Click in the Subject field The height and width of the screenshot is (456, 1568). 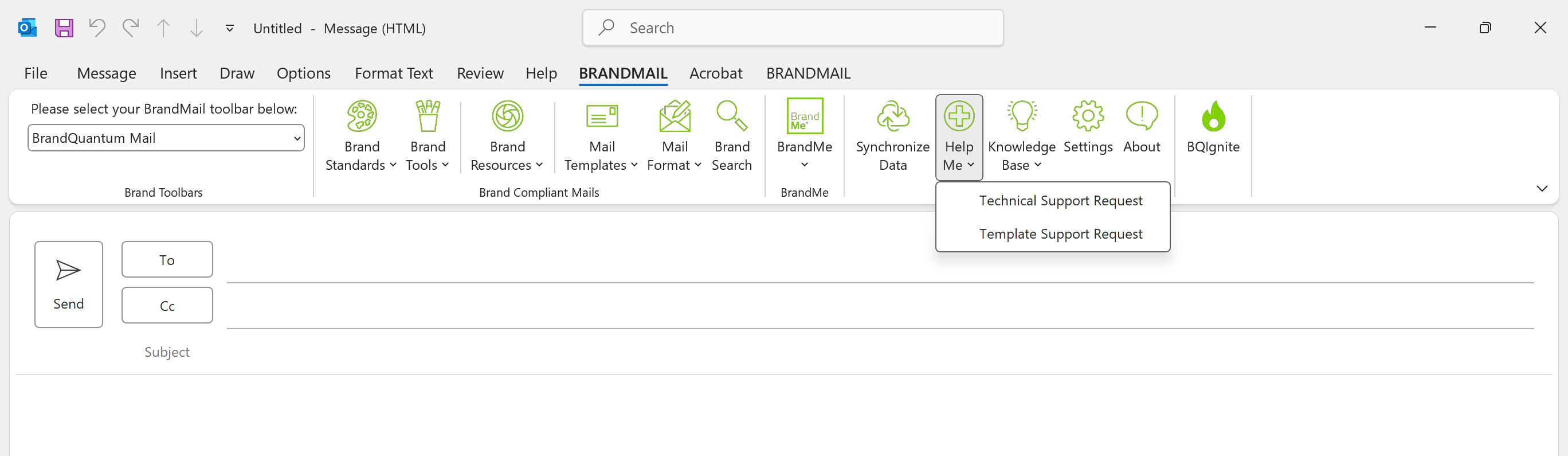click(x=880, y=352)
